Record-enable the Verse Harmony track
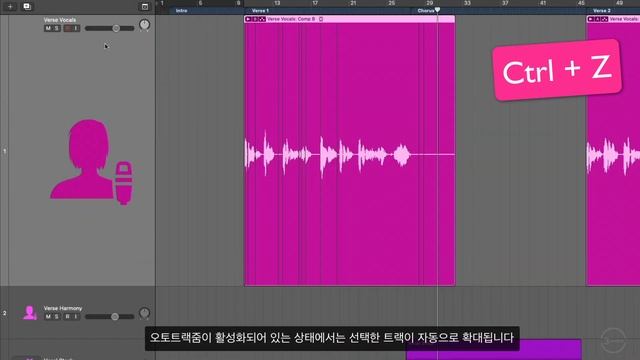The height and width of the screenshot is (360, 640). click(x=68, y=317)
